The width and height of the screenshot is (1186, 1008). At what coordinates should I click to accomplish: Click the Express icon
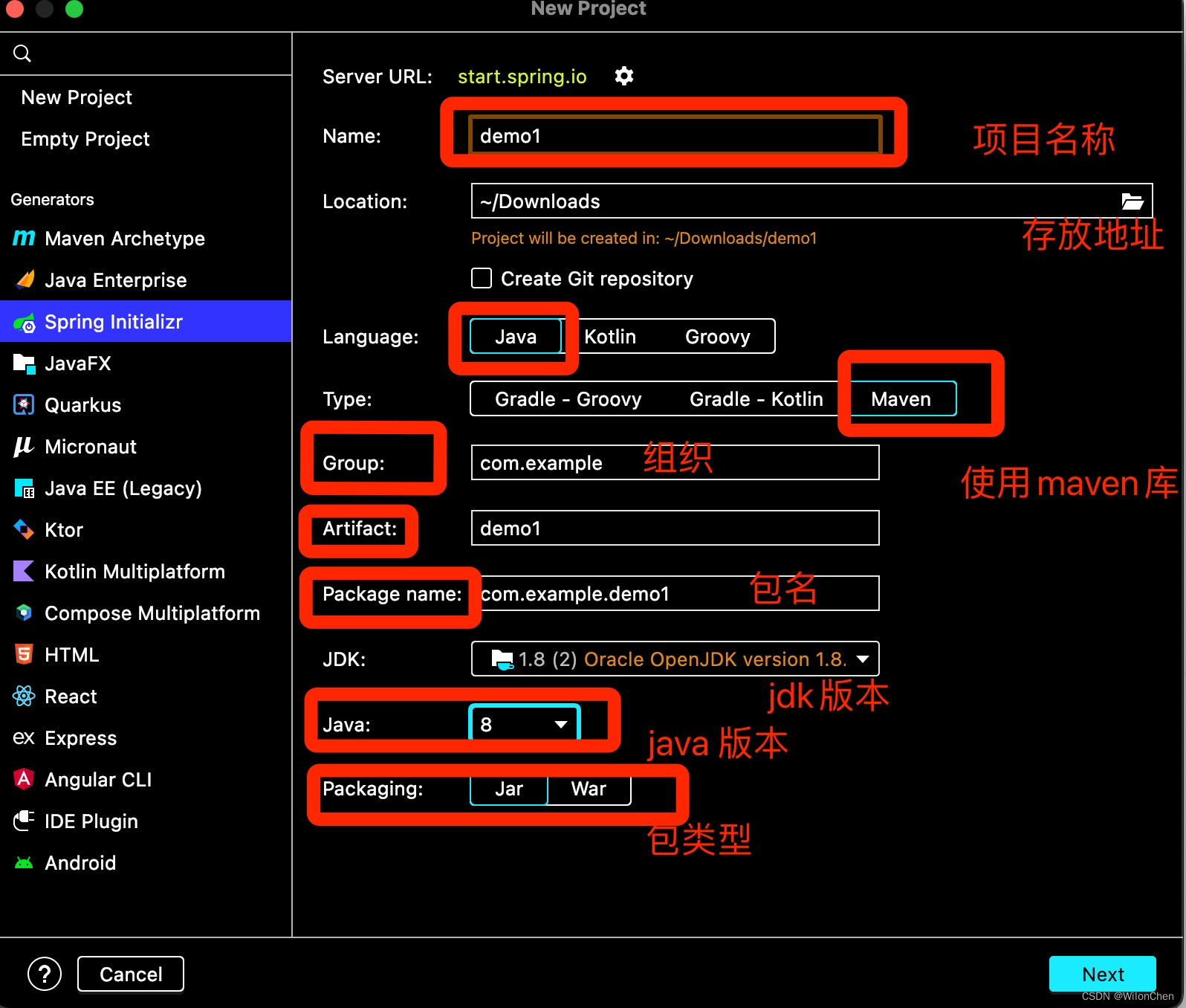(24, 737)
